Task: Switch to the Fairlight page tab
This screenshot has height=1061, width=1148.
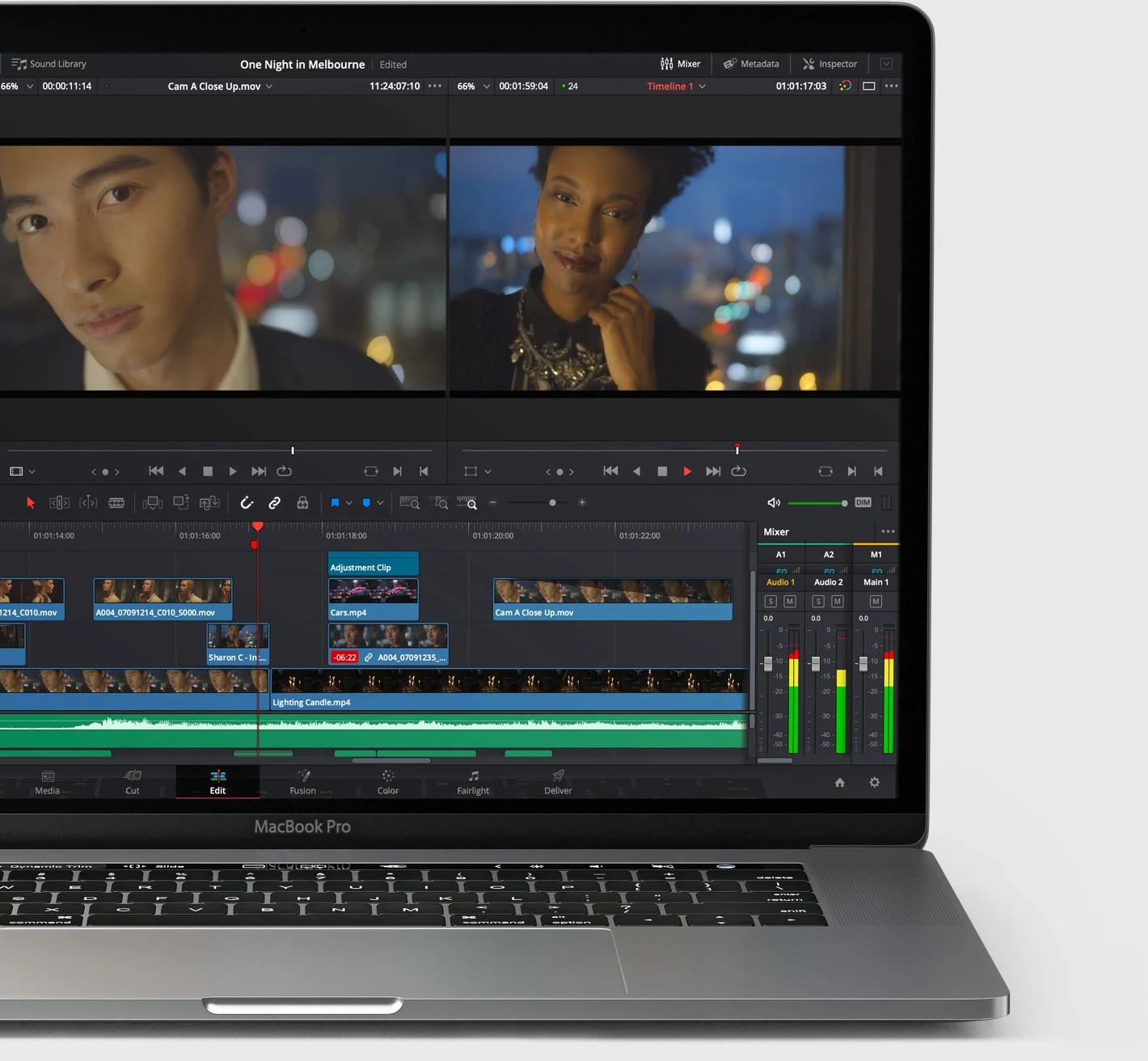Action: coord(473,782)
